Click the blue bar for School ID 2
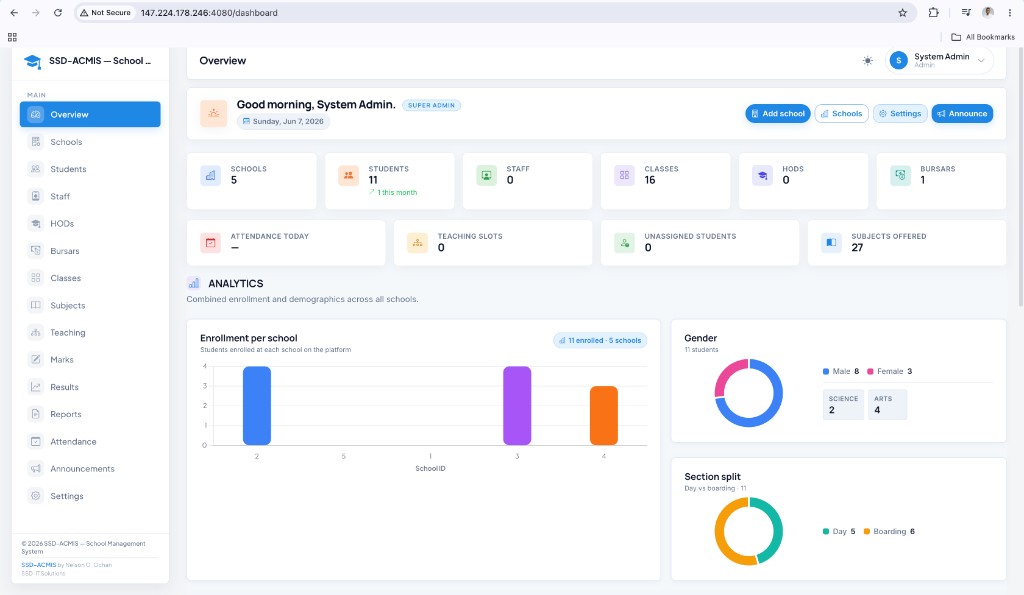Image resolution: width=1024 pixels, height=595 pixels. (x=257, y=406)
